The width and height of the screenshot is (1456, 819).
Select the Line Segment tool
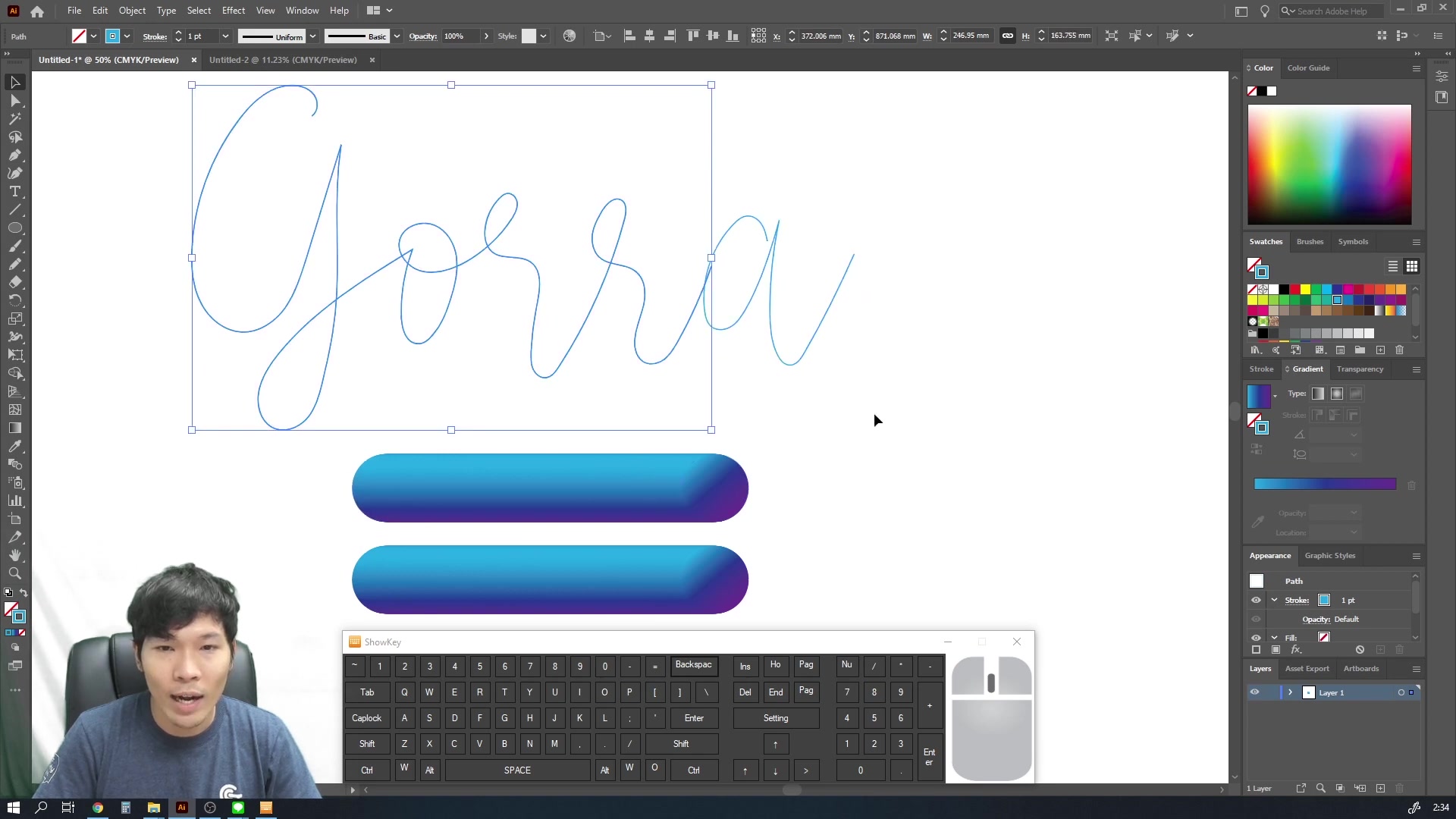tap(15, 209)
